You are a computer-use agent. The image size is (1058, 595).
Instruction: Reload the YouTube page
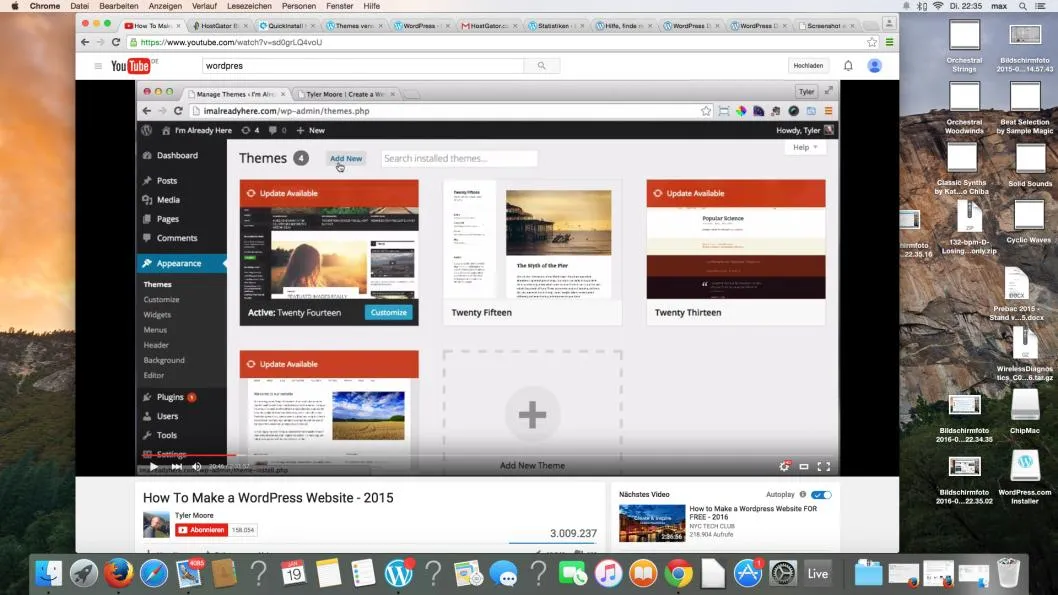pyautogui.click(x=116, y=42)
